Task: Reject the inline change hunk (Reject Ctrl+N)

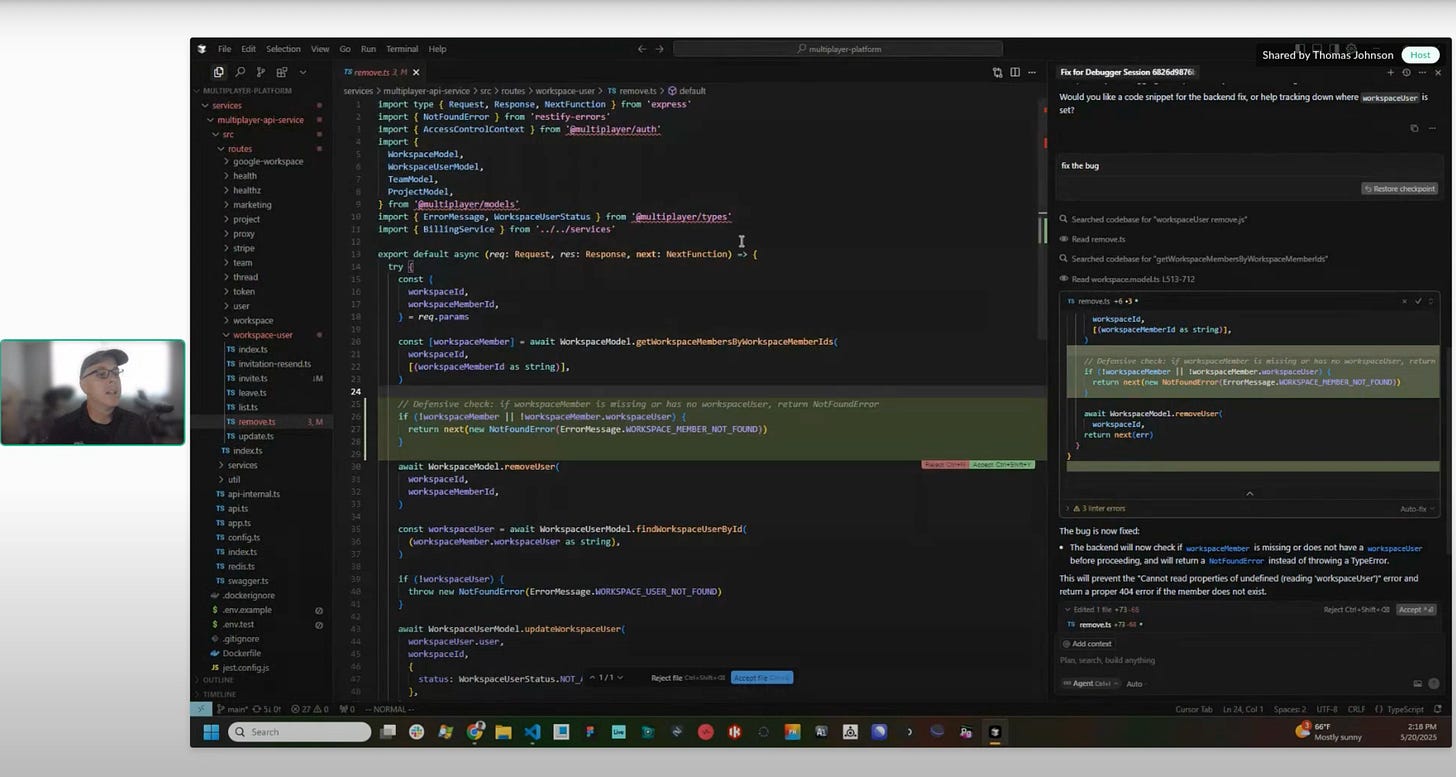Action: pyautogui.click(x=945, y=465)
